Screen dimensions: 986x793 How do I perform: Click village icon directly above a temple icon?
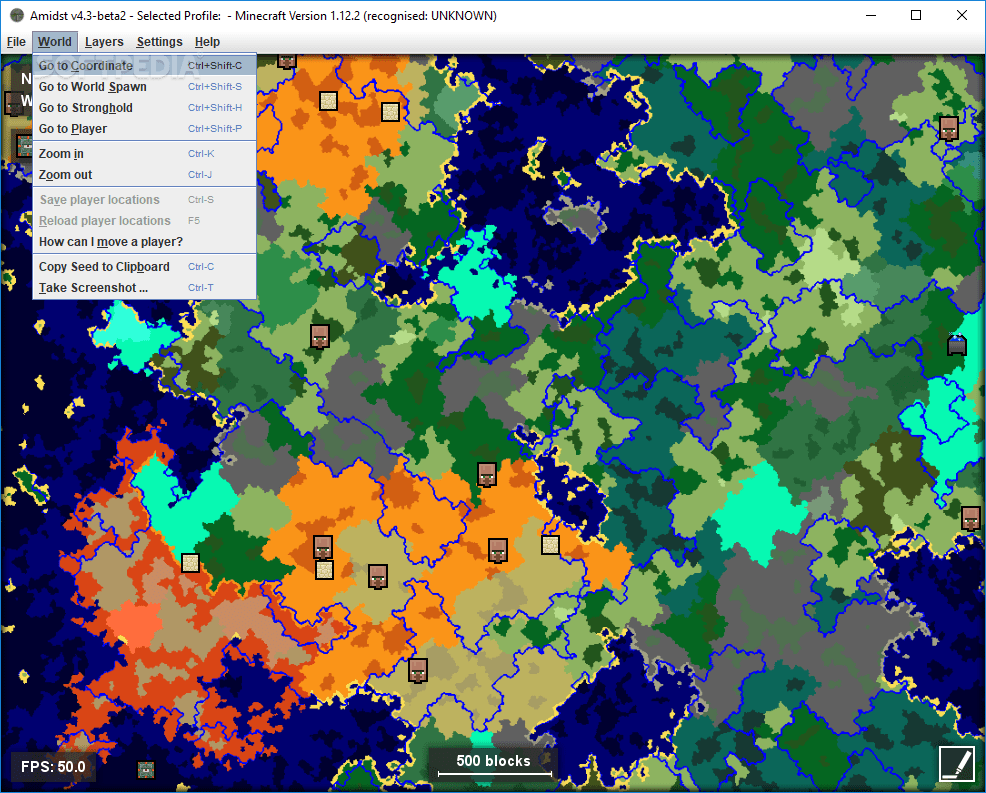pos(323,547)
